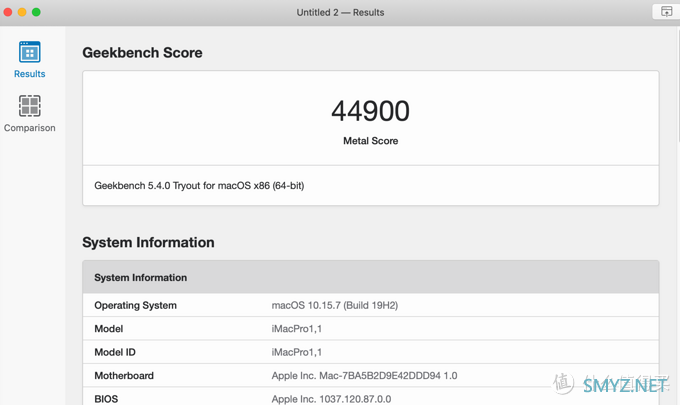Select the iMacPro1,1 value in the Model ID row
This screenshot has height=405, width=680.
click(x=297, y=352)
